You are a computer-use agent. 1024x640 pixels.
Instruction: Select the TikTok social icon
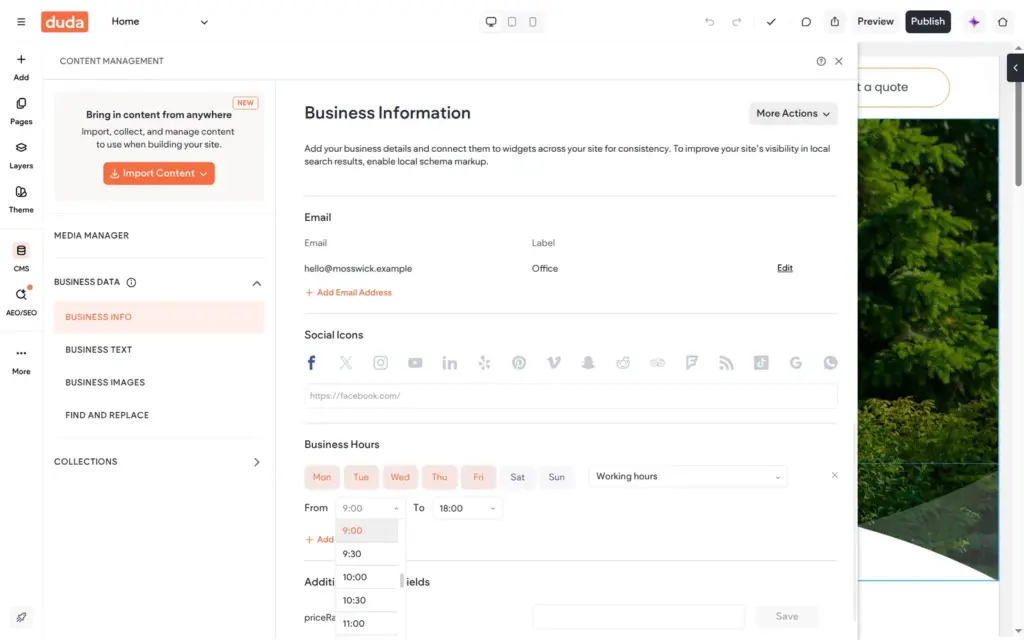[761, 362]
